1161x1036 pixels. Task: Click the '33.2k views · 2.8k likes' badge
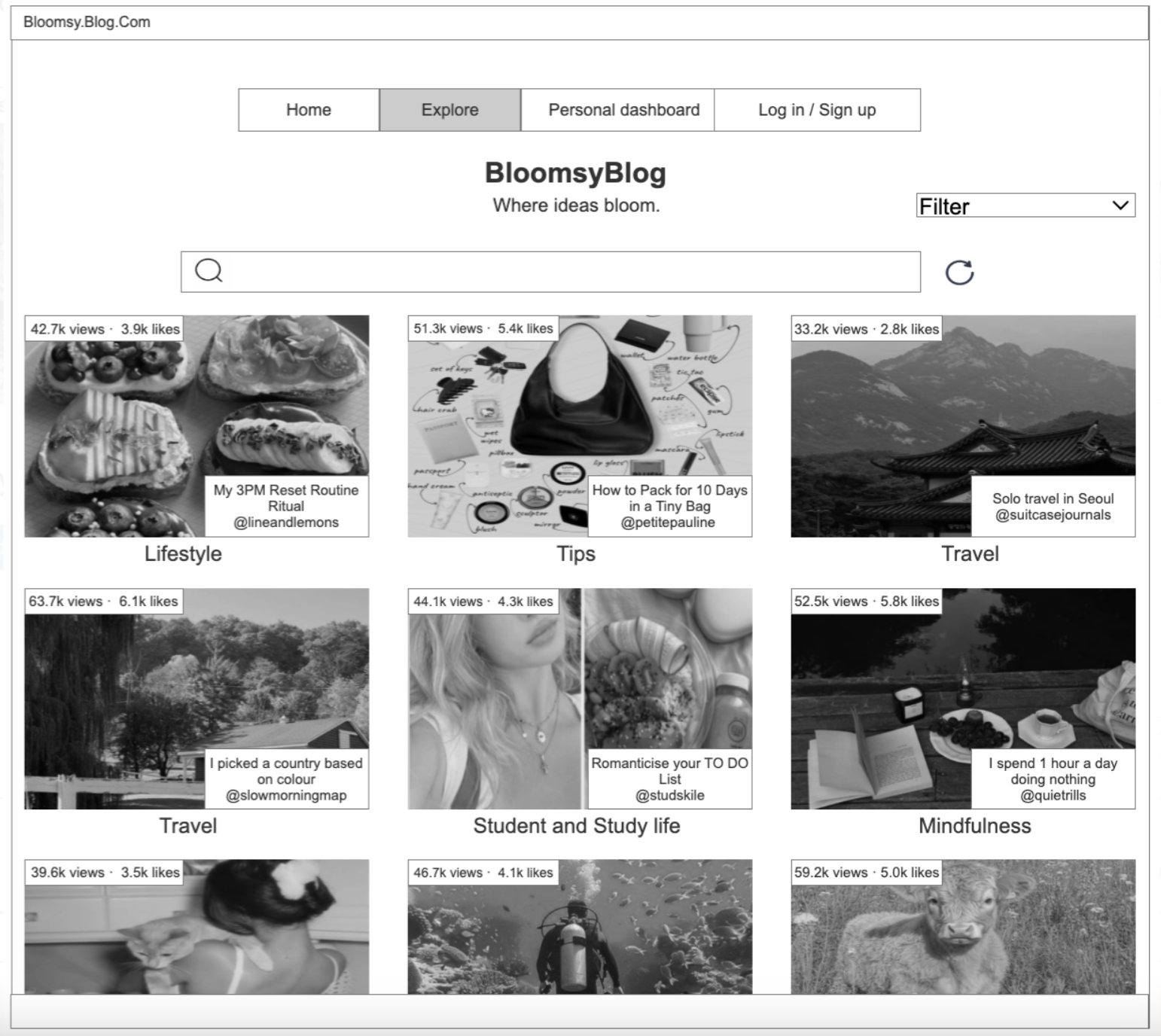click(867, 329)
